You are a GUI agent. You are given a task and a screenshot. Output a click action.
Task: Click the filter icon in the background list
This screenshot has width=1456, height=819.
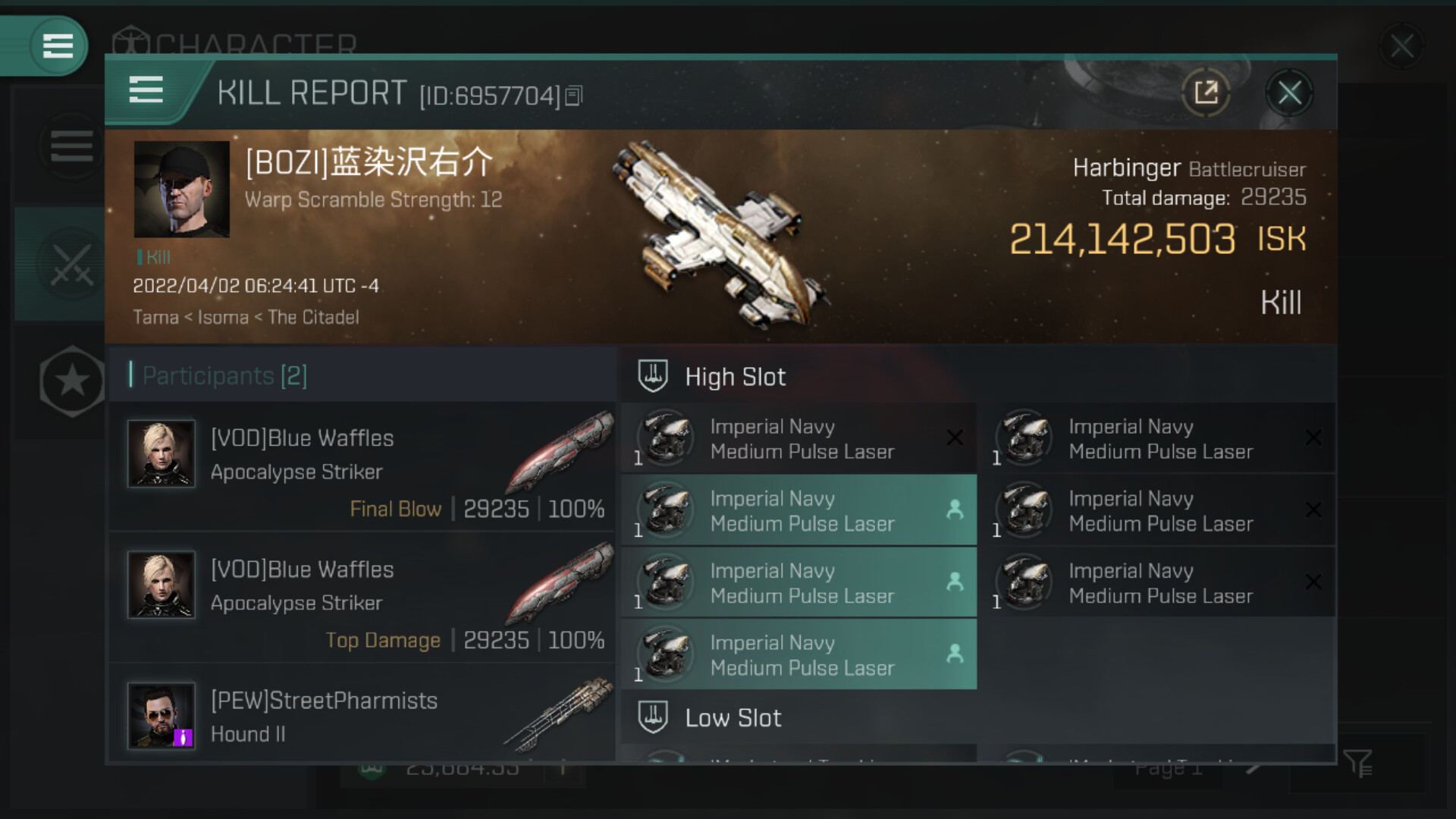[x=1357, y=763]
